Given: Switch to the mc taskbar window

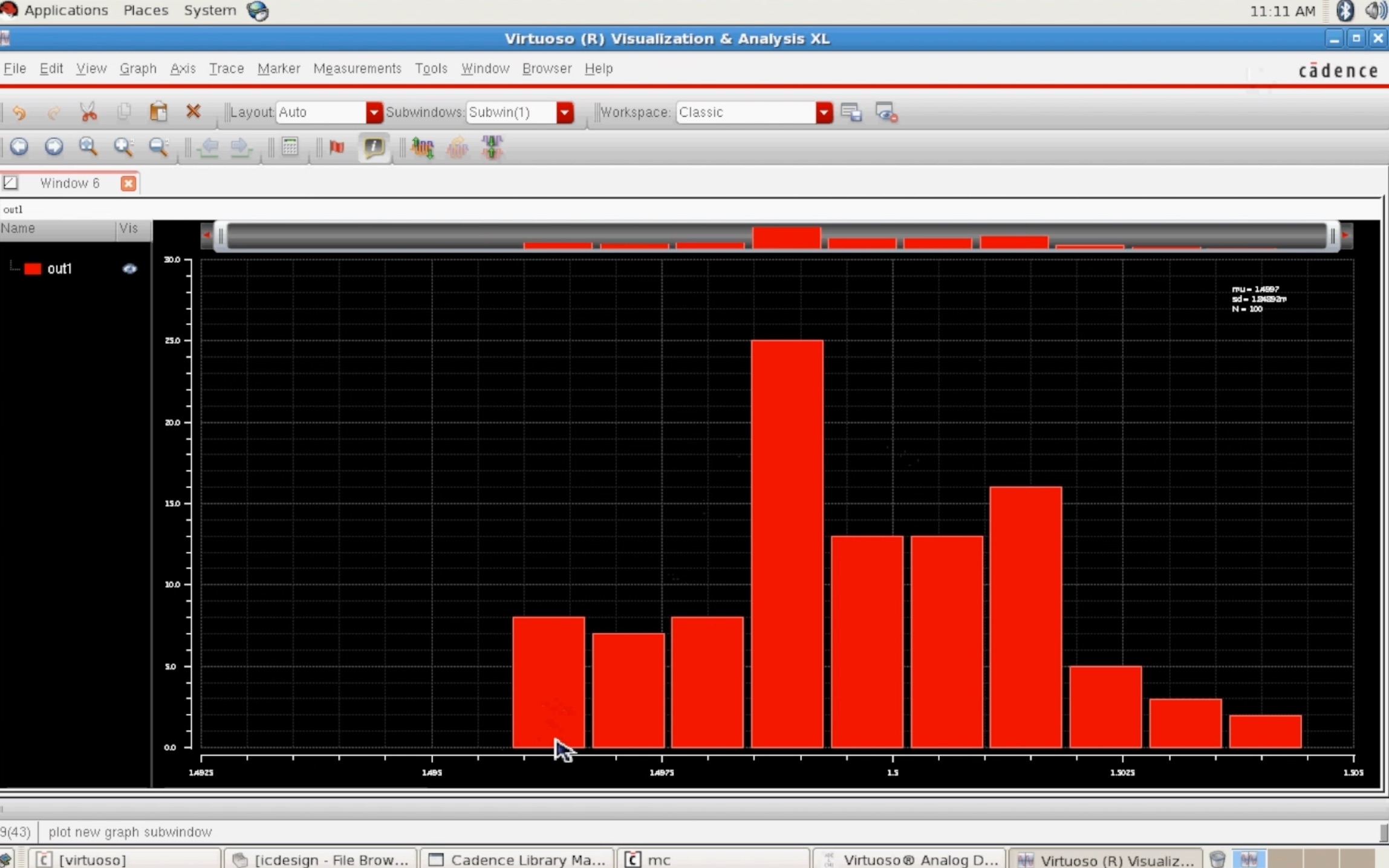Looking at the screenshot, I should (714, 859).
